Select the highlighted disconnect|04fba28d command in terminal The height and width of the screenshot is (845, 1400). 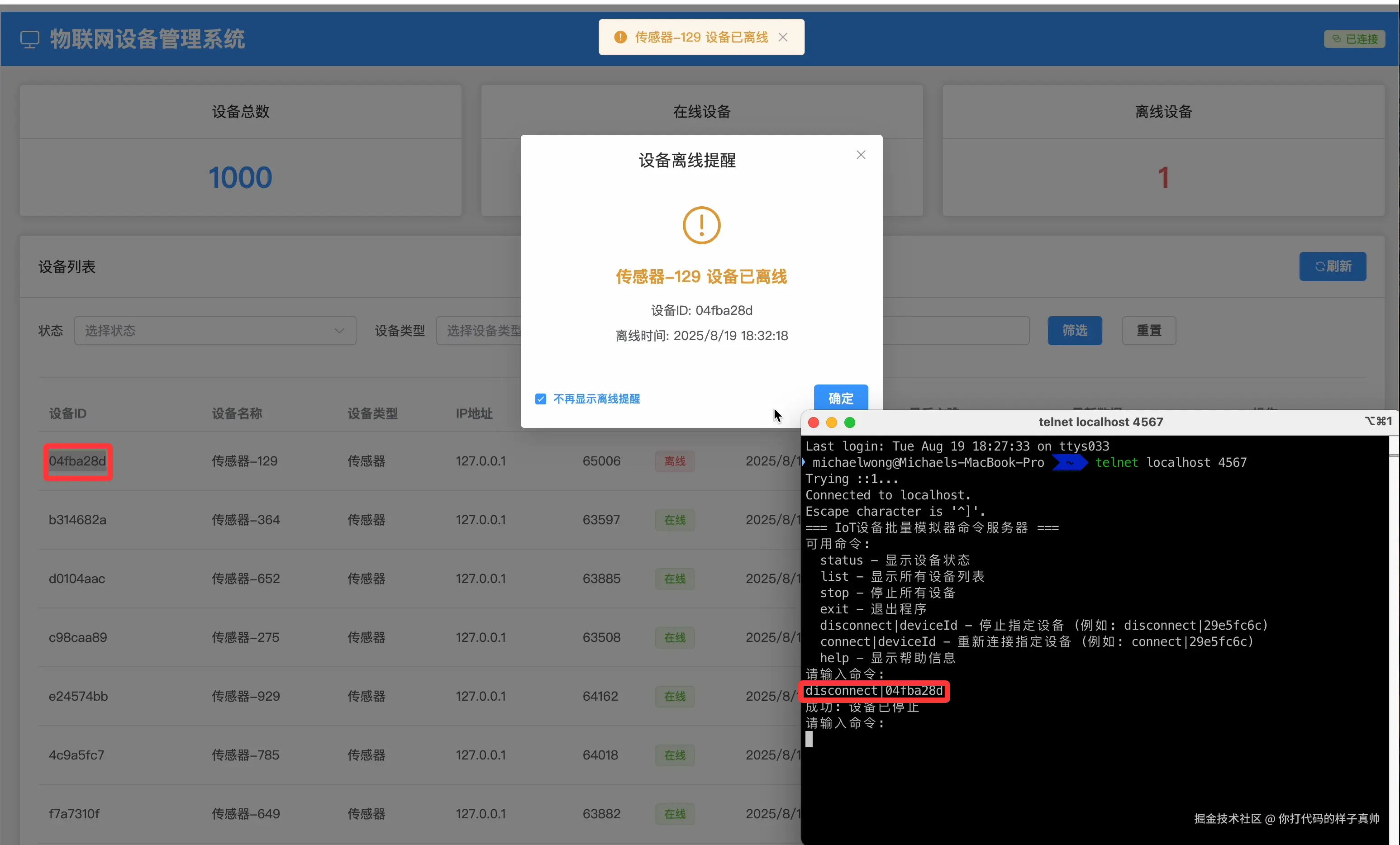pyautogui.click(x=874, y=691)
